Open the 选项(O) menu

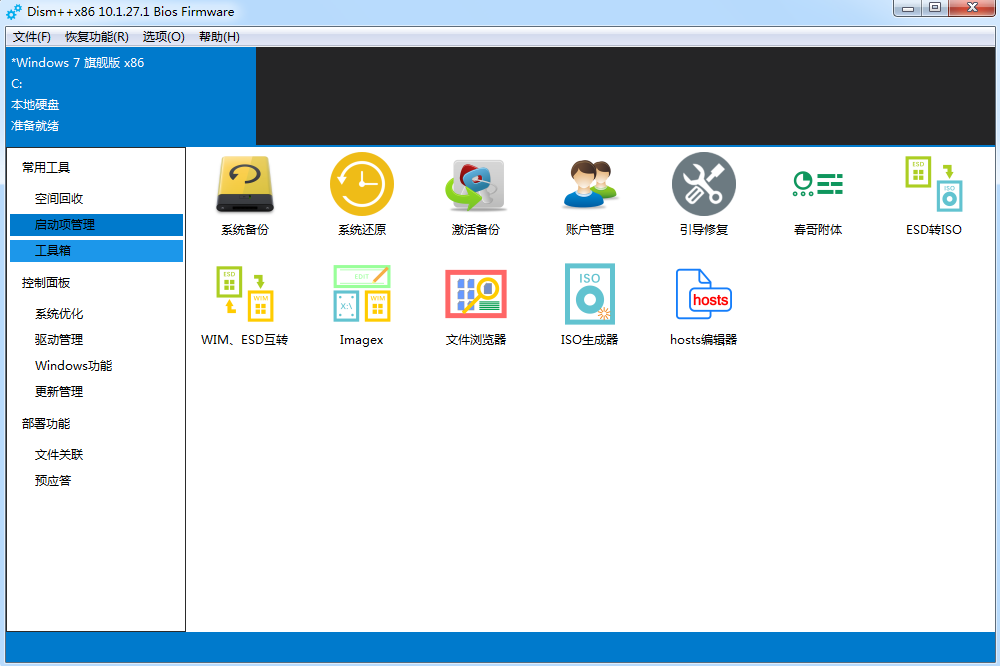point(163,37)
